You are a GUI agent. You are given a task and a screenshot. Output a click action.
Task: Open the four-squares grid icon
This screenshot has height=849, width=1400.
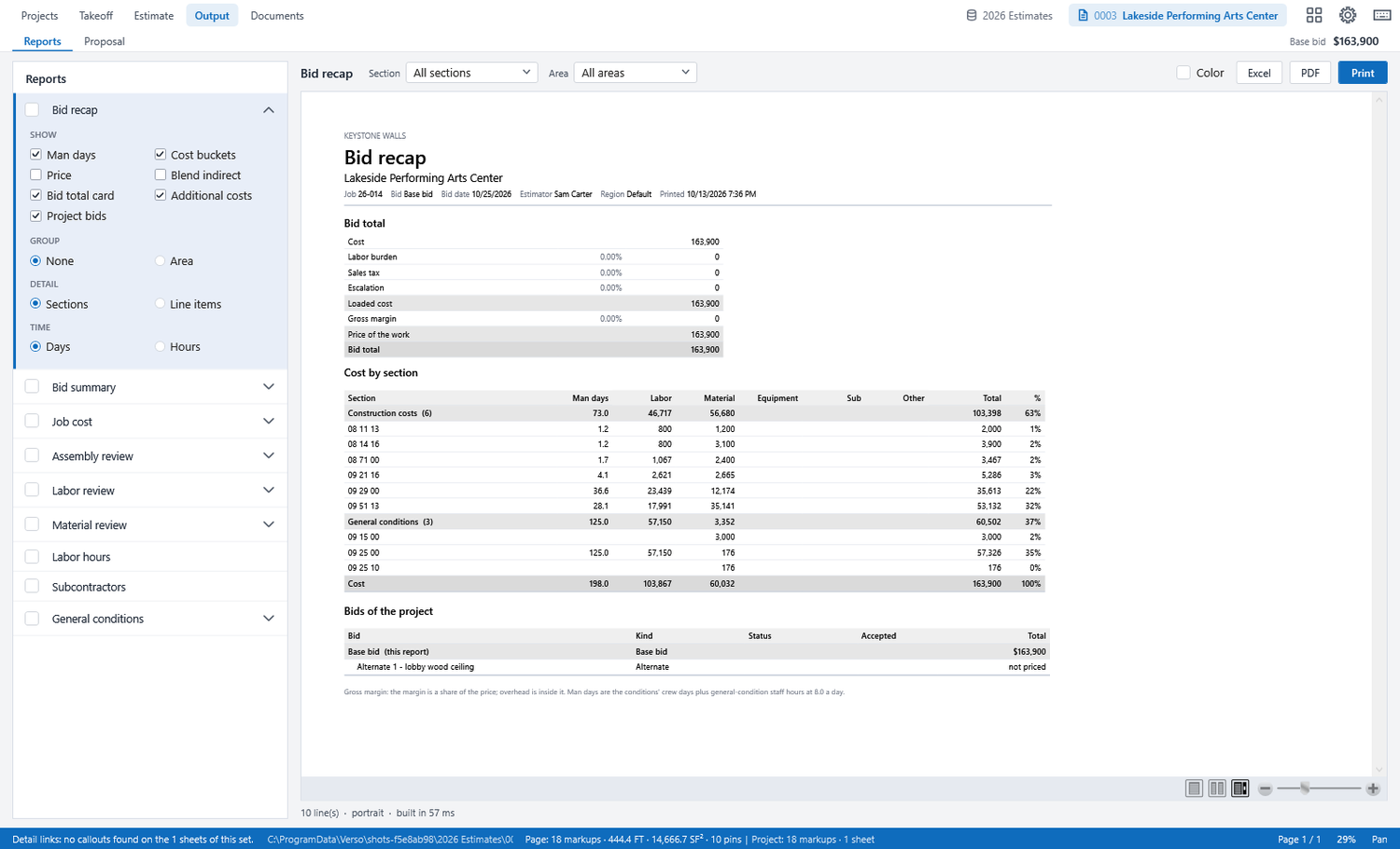pos(1314,15)
